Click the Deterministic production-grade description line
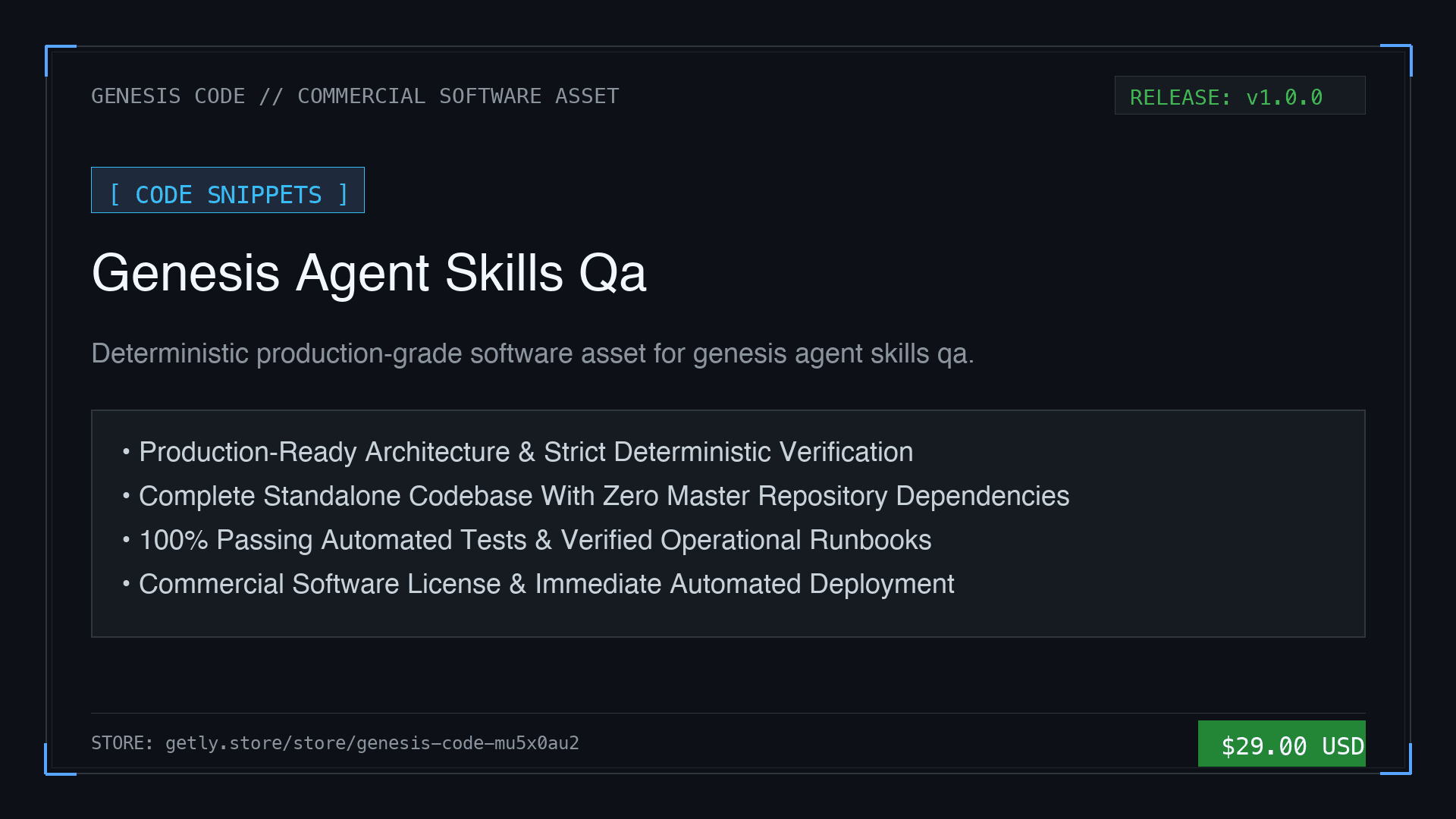This screenshot has width=1456, height=819. click(532, 353)
